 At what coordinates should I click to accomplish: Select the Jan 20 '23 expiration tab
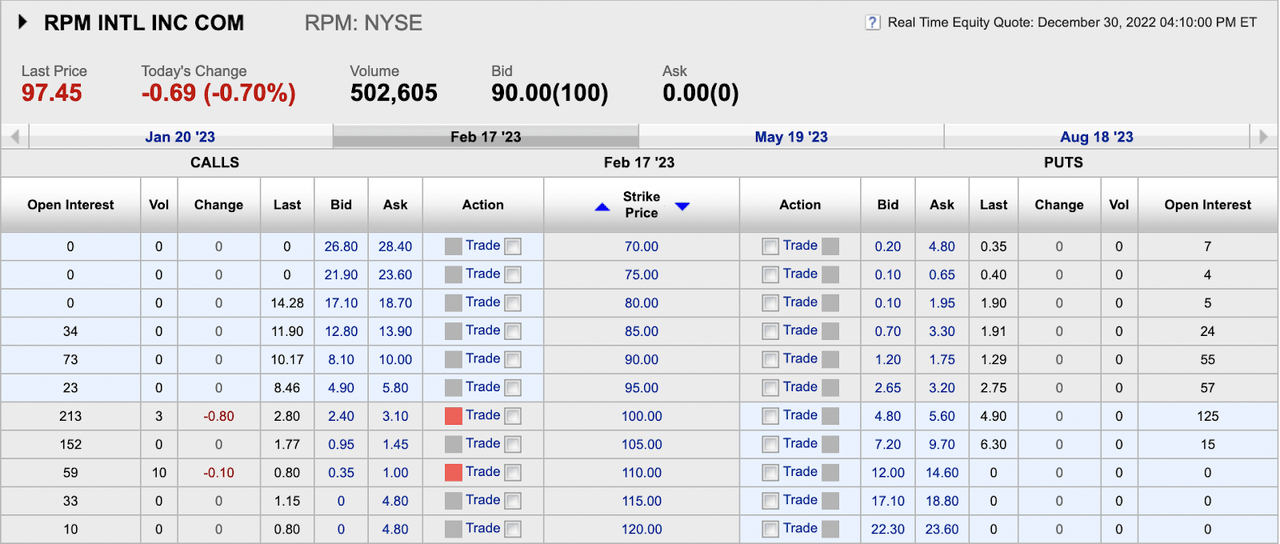click(180, 137)
